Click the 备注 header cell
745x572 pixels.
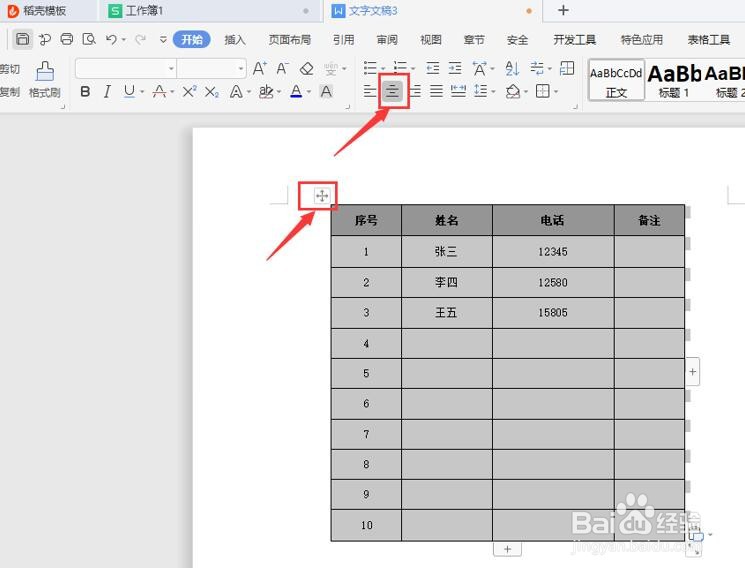(649, 220)
